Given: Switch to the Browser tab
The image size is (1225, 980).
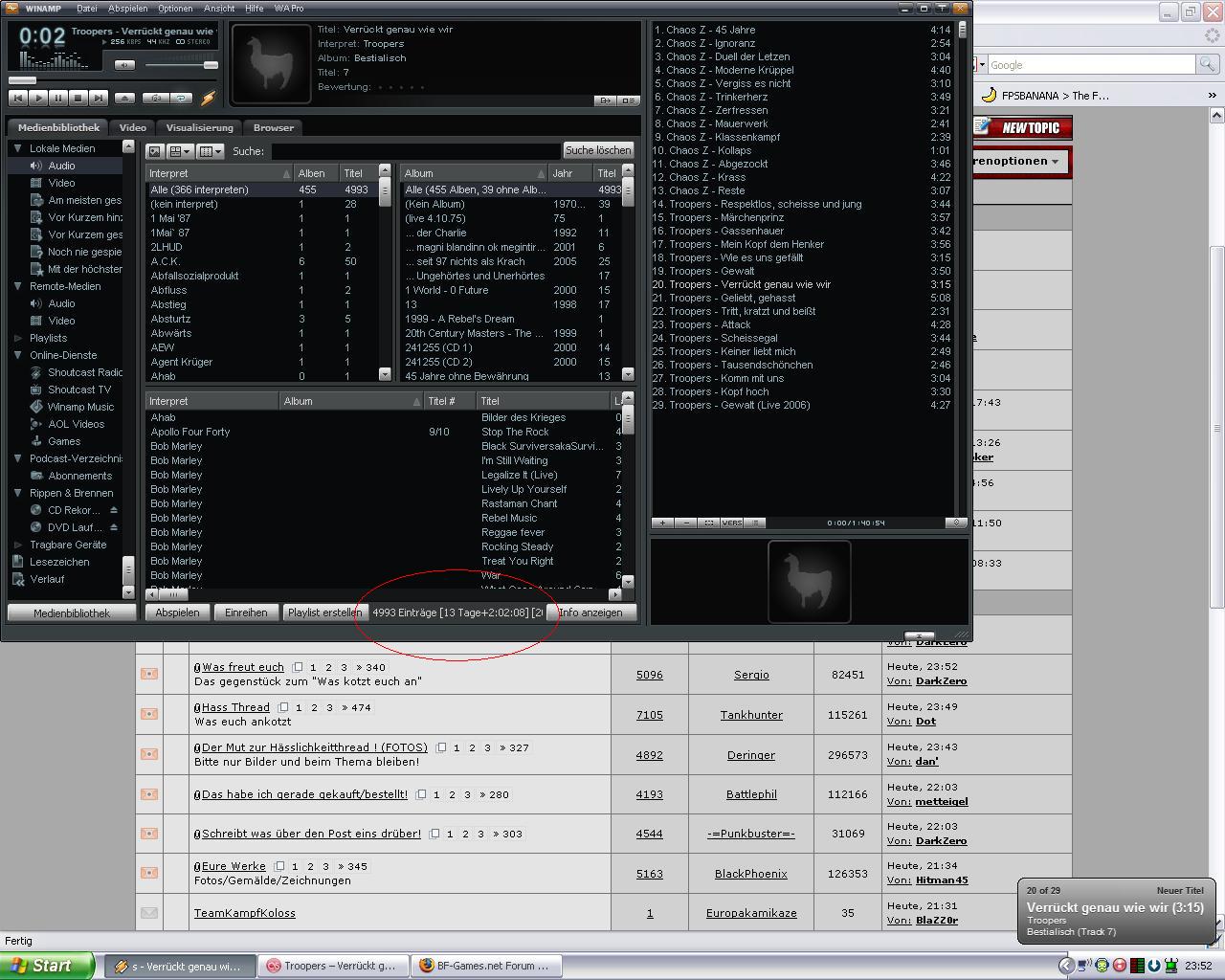Looking at the screenshot, I should click(x=274, y=127).
